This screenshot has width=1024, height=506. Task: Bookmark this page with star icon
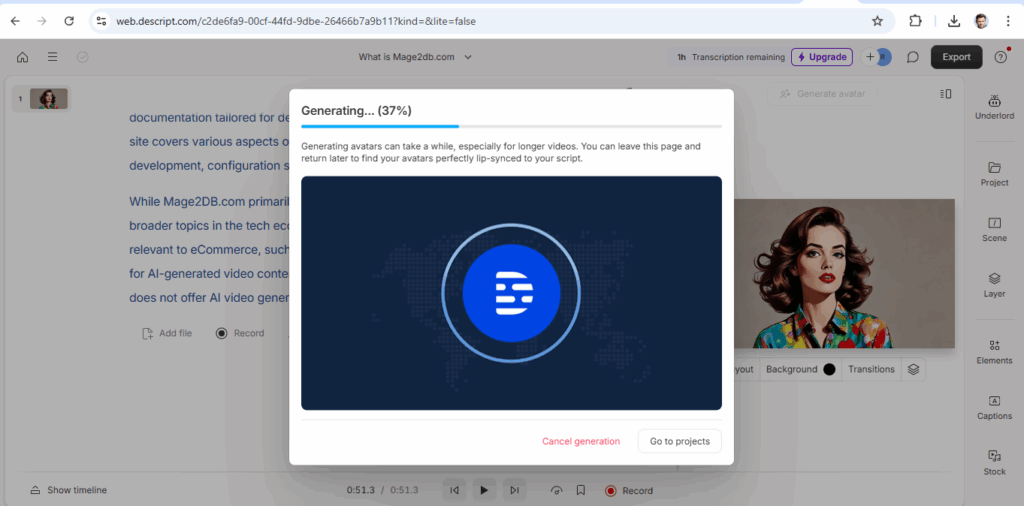click(x=877, y=21)
